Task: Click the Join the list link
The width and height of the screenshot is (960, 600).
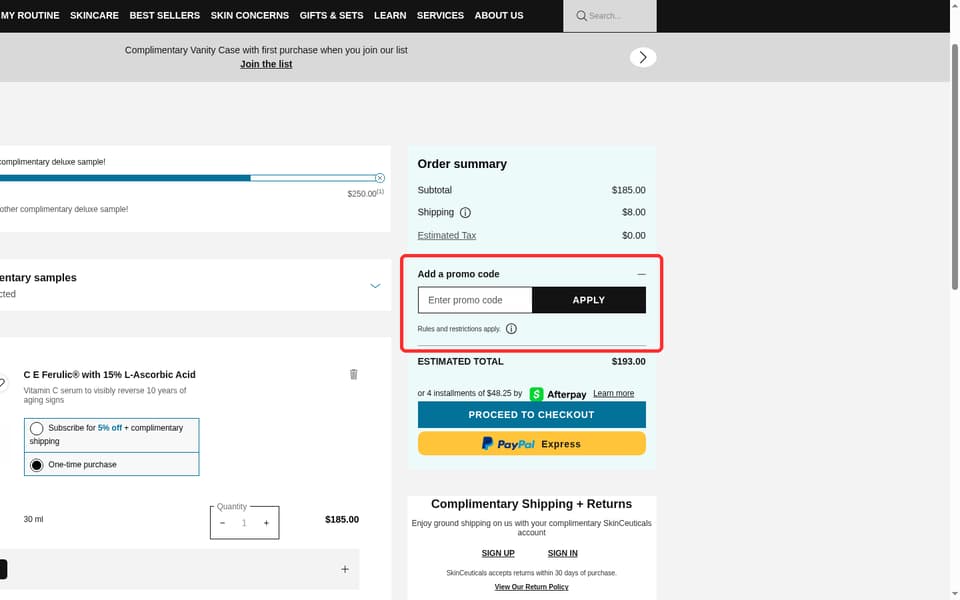Action: [266, 64]
